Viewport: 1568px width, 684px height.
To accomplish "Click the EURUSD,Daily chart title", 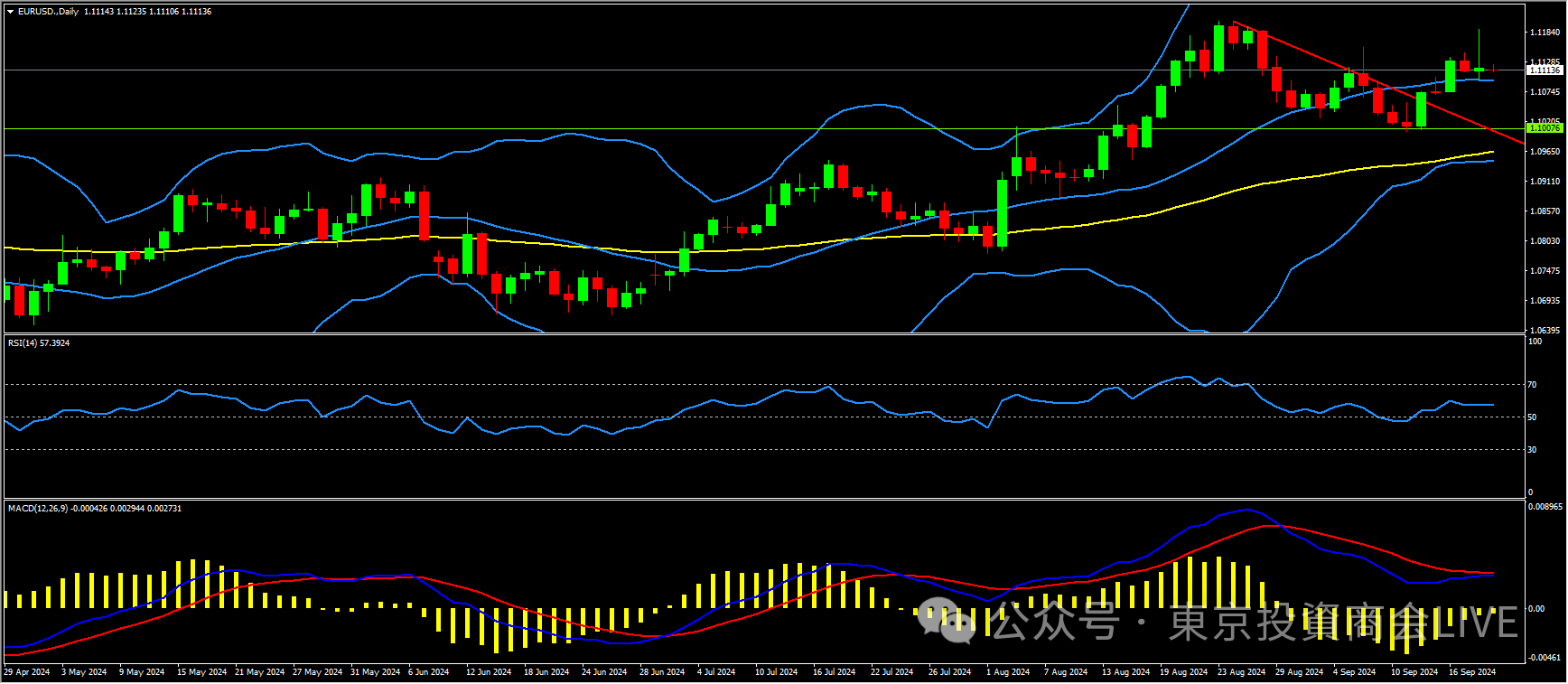I will 48,12.
